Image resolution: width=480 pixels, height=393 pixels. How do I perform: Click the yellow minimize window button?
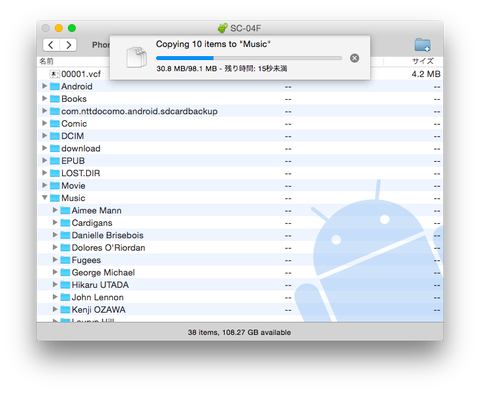tap(59, 28)
